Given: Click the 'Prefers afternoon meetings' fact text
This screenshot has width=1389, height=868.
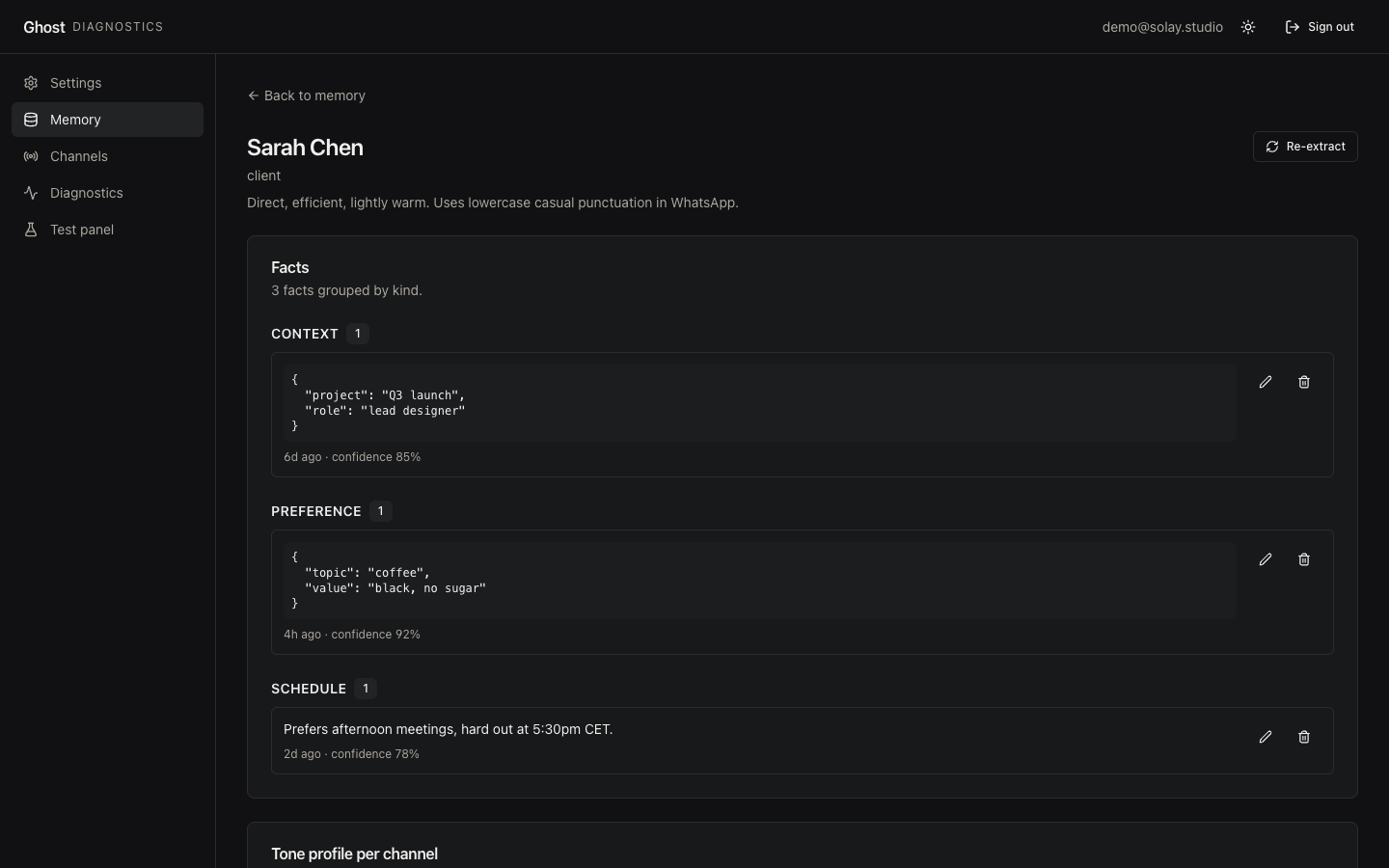Looking at the screenshot, I should (448, 729).
